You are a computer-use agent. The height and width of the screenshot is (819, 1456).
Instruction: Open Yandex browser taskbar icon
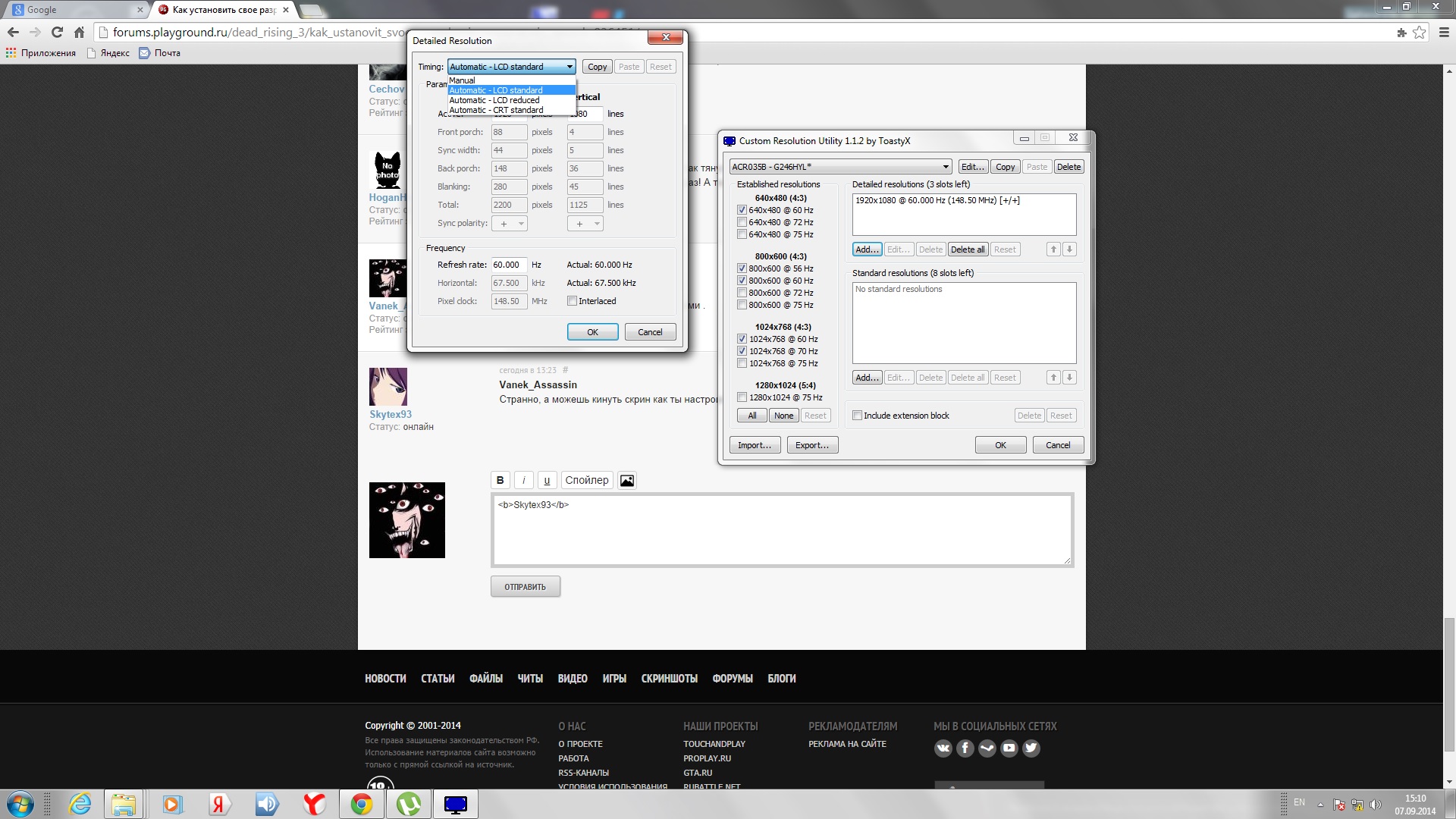tap(314, 805)
